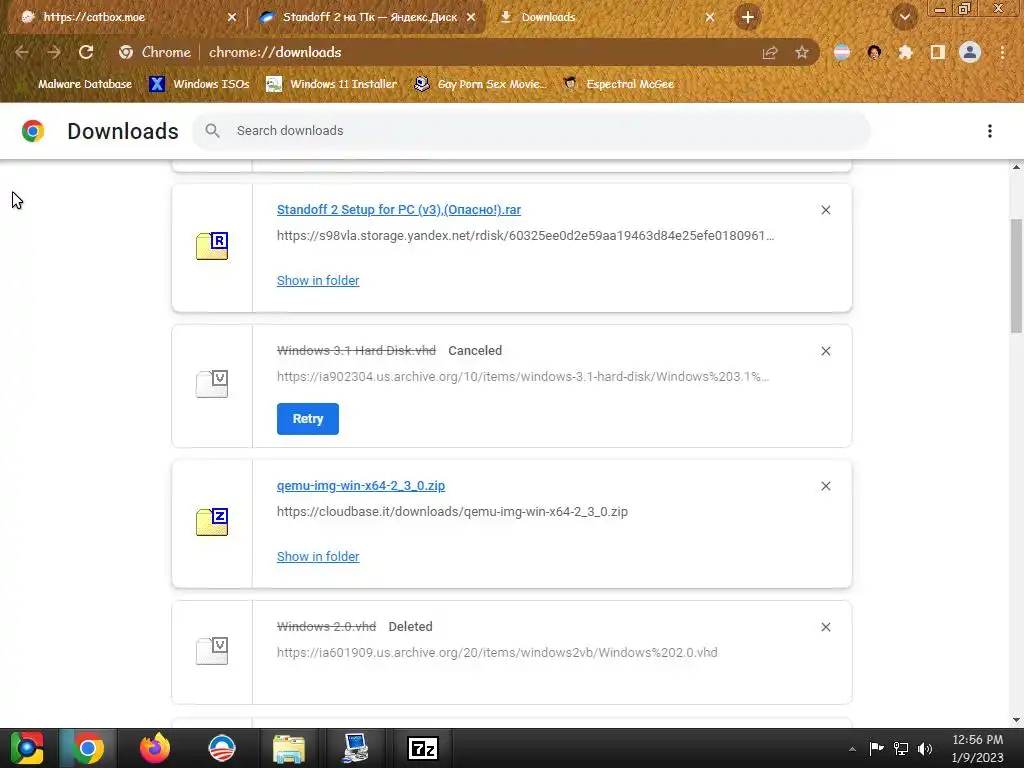Open the taskbar clock showing 12:56 PM
The width and height of the screenshot is (1024, 768).
pos(978,748)
